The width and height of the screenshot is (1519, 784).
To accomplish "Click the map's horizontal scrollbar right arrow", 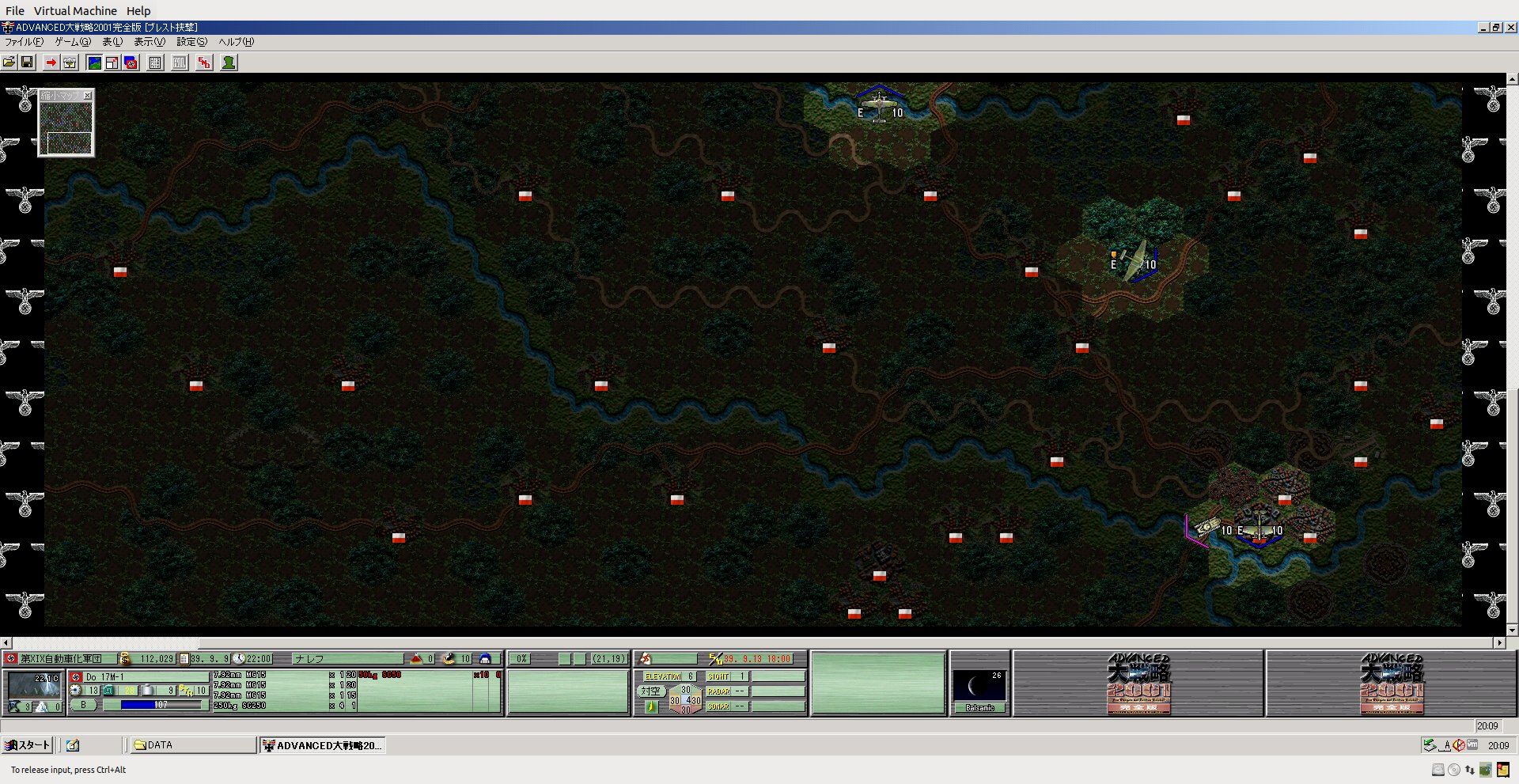I will point(1499,642).
